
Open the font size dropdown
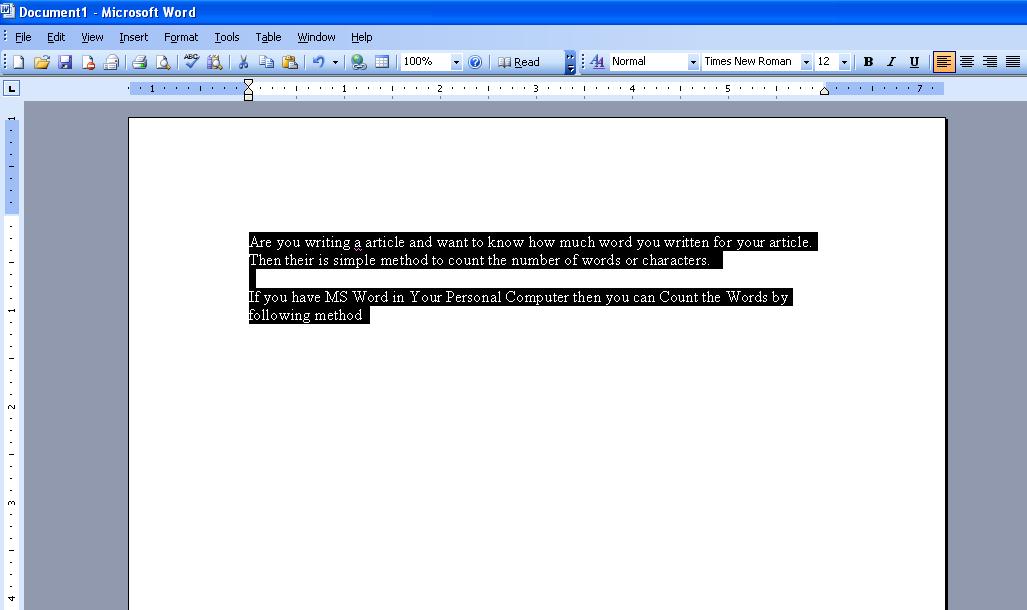click(x=844, y=61)
